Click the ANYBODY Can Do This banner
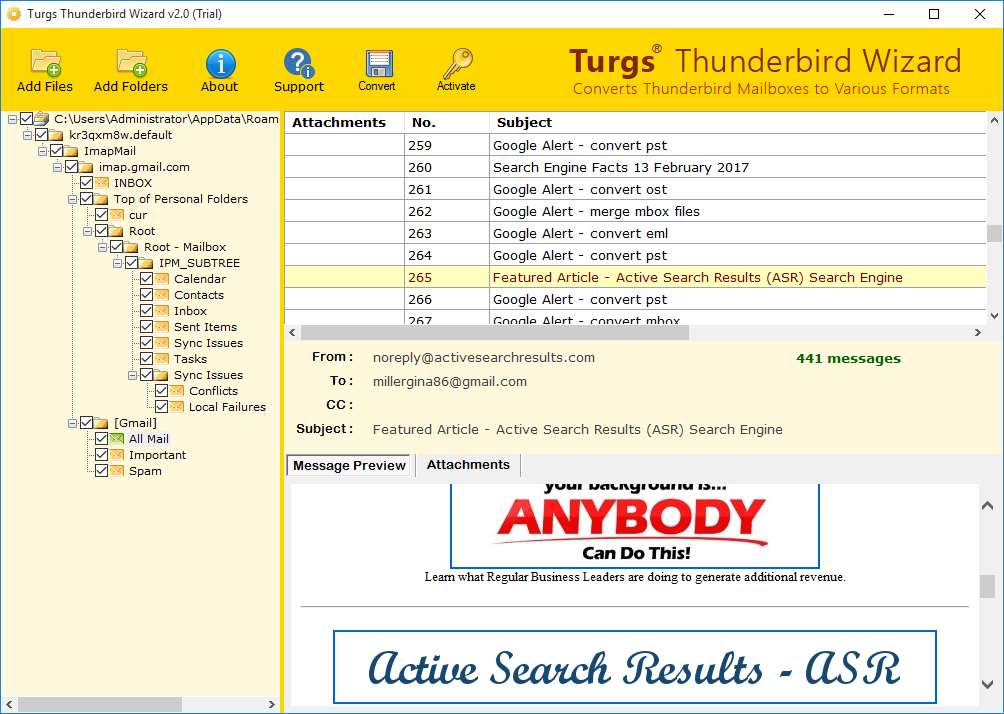Viewport: 1004px width, 714px height. (x=635, y=525)
